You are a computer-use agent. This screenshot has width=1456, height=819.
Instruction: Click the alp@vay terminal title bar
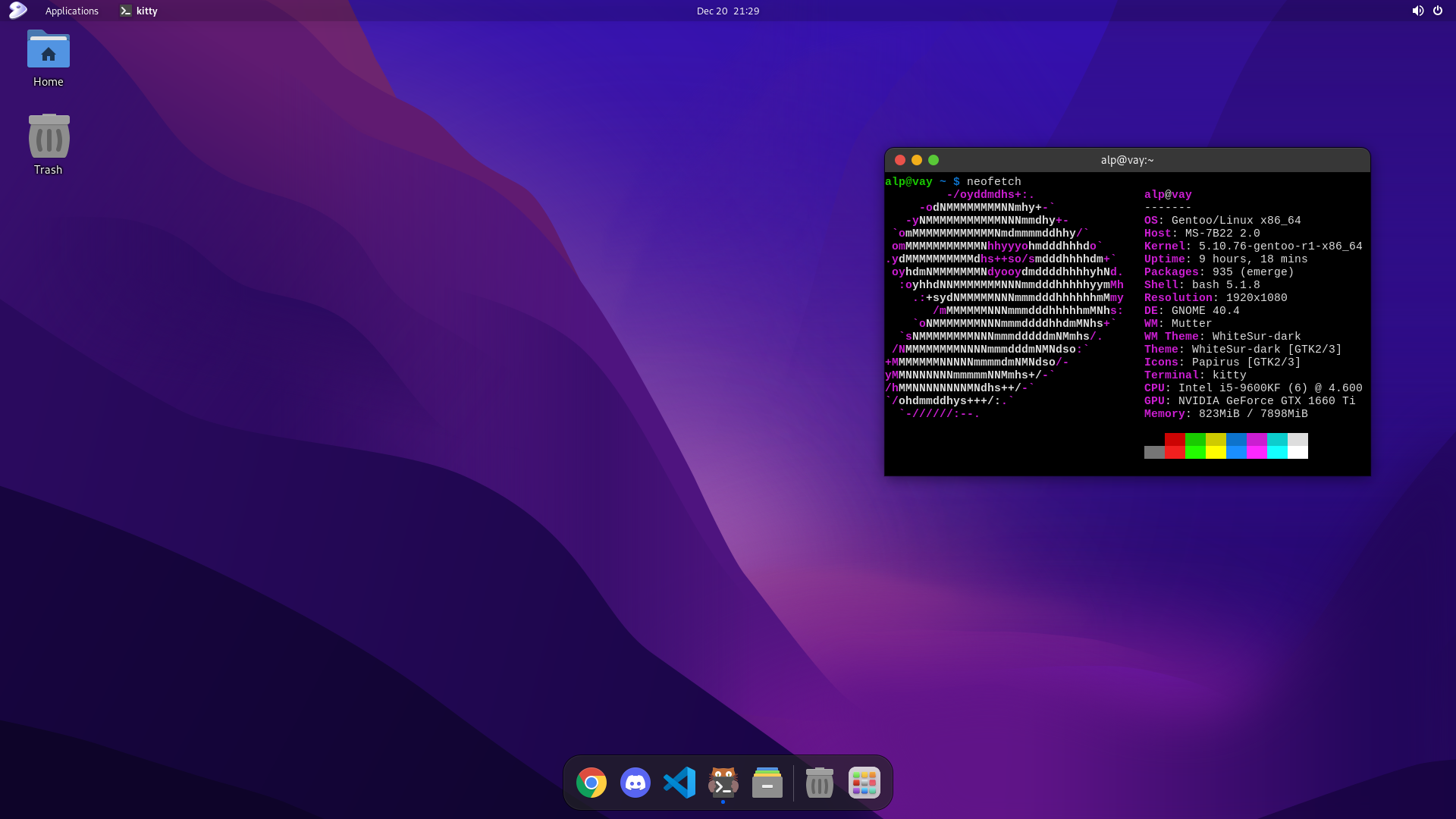click(1127, 160)
